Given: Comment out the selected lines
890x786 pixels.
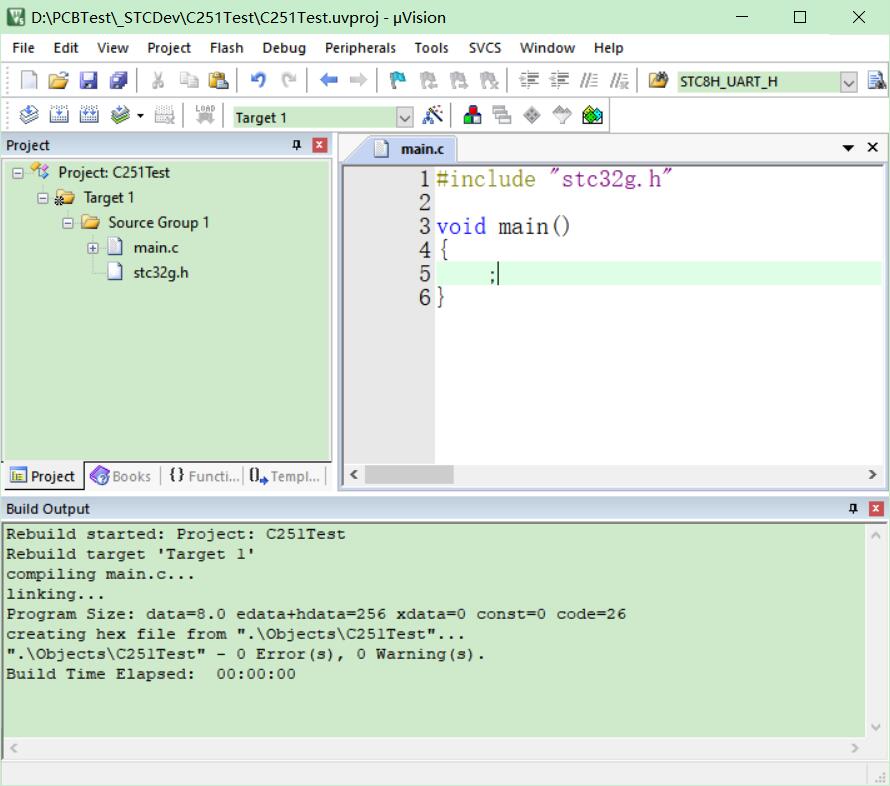Looking at the screenshot, I should (x=589, y=81).
